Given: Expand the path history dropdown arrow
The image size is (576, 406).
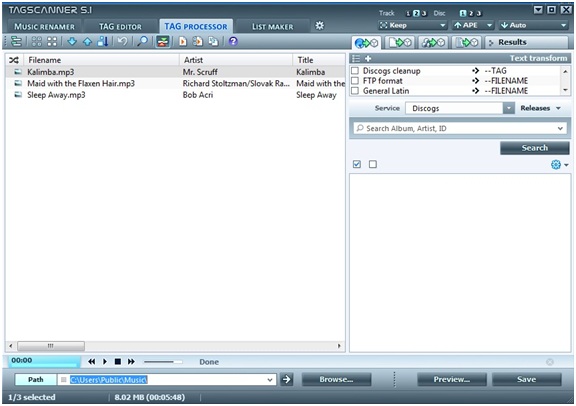Looking at the screenshot, I should (x=270, y=380).
